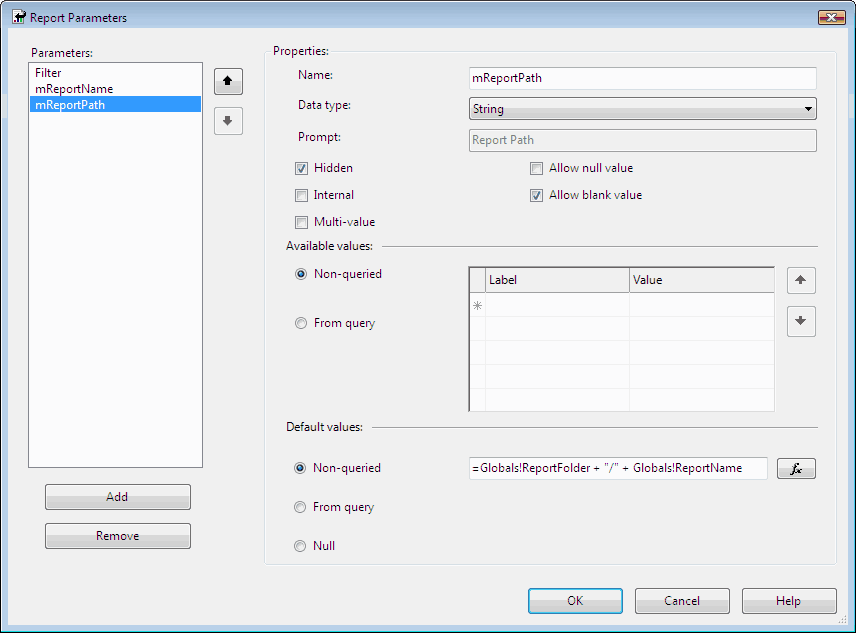Move selected parameter down with arrow button
This screenshot has height=633, width=856.
pos(228,121)
